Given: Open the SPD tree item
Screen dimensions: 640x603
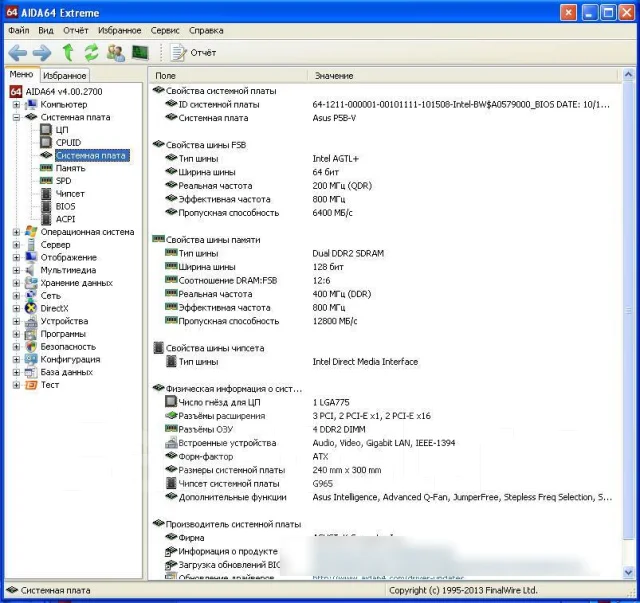Looking at the screenshot, I should coord(63,181).
